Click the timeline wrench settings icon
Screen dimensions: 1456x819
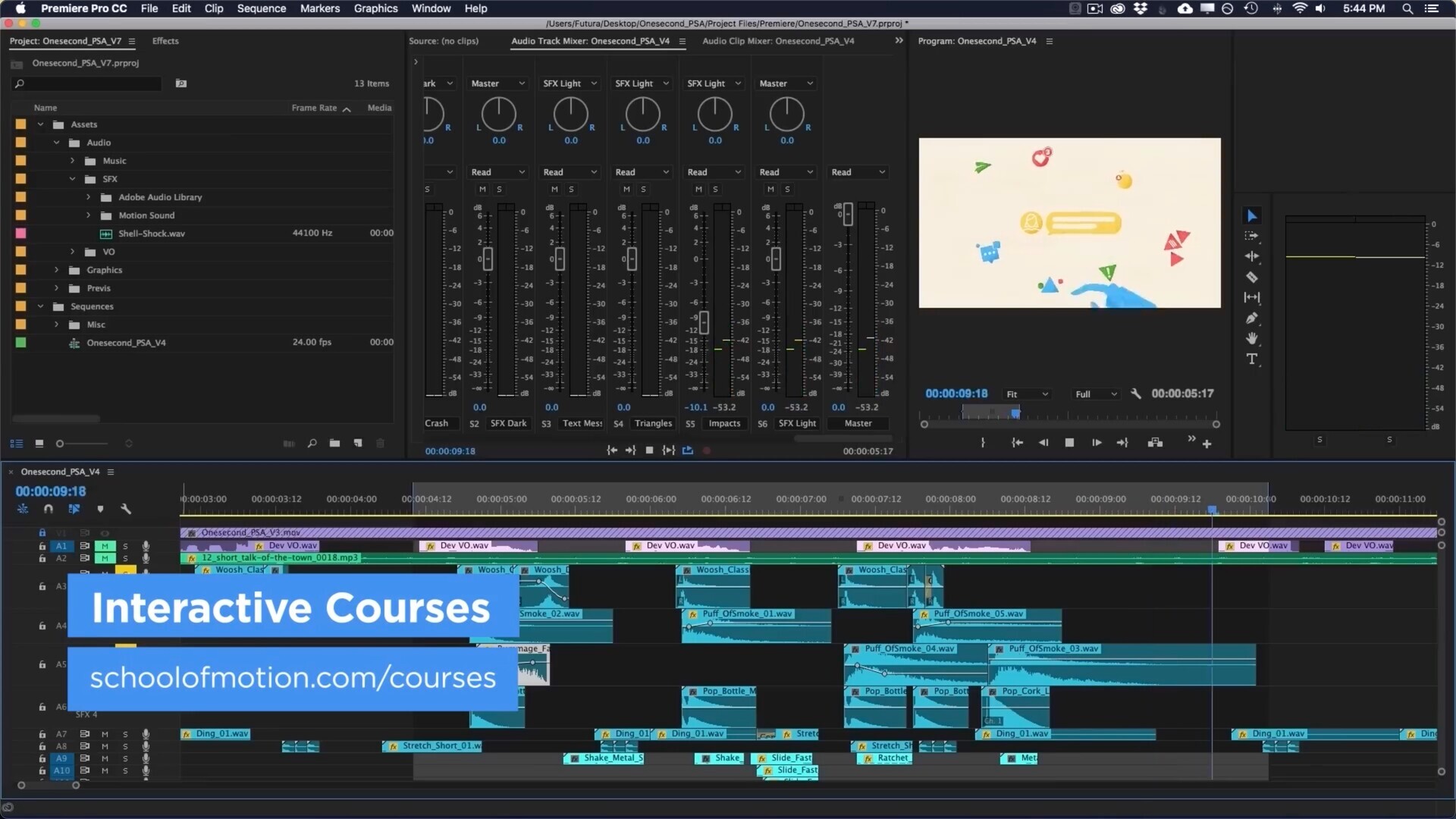[126, 510]
